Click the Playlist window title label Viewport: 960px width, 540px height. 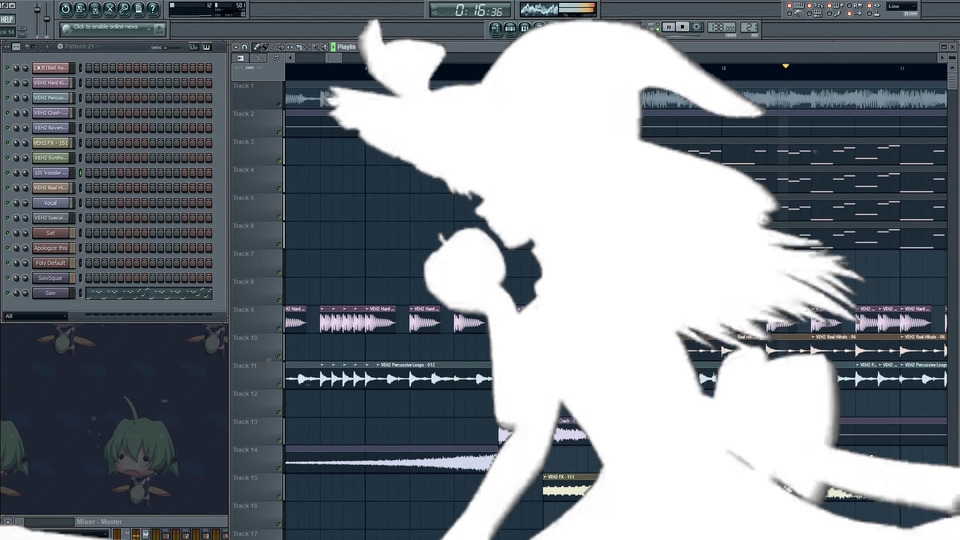tap(346, 47)
